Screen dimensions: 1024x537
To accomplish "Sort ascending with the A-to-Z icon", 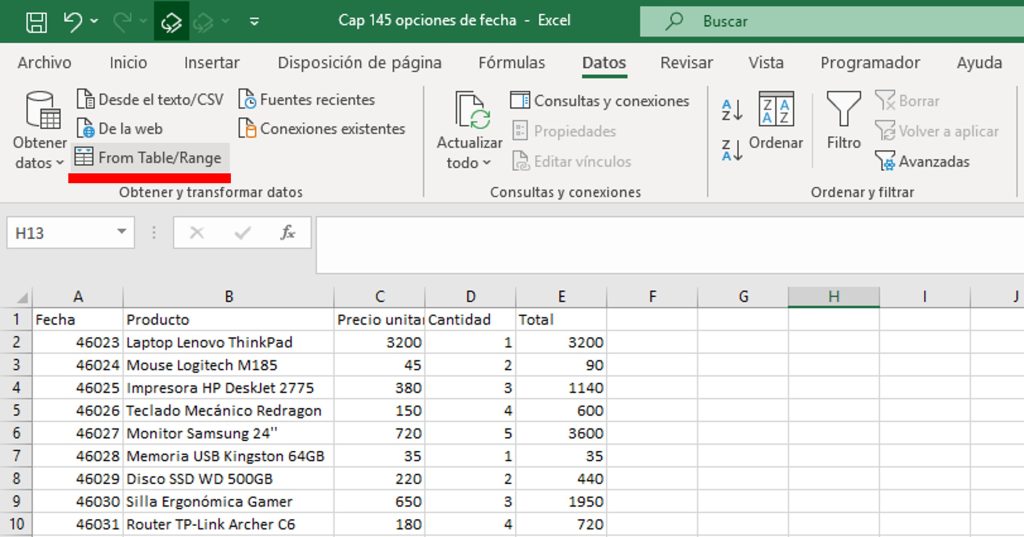I will point(732,110).
